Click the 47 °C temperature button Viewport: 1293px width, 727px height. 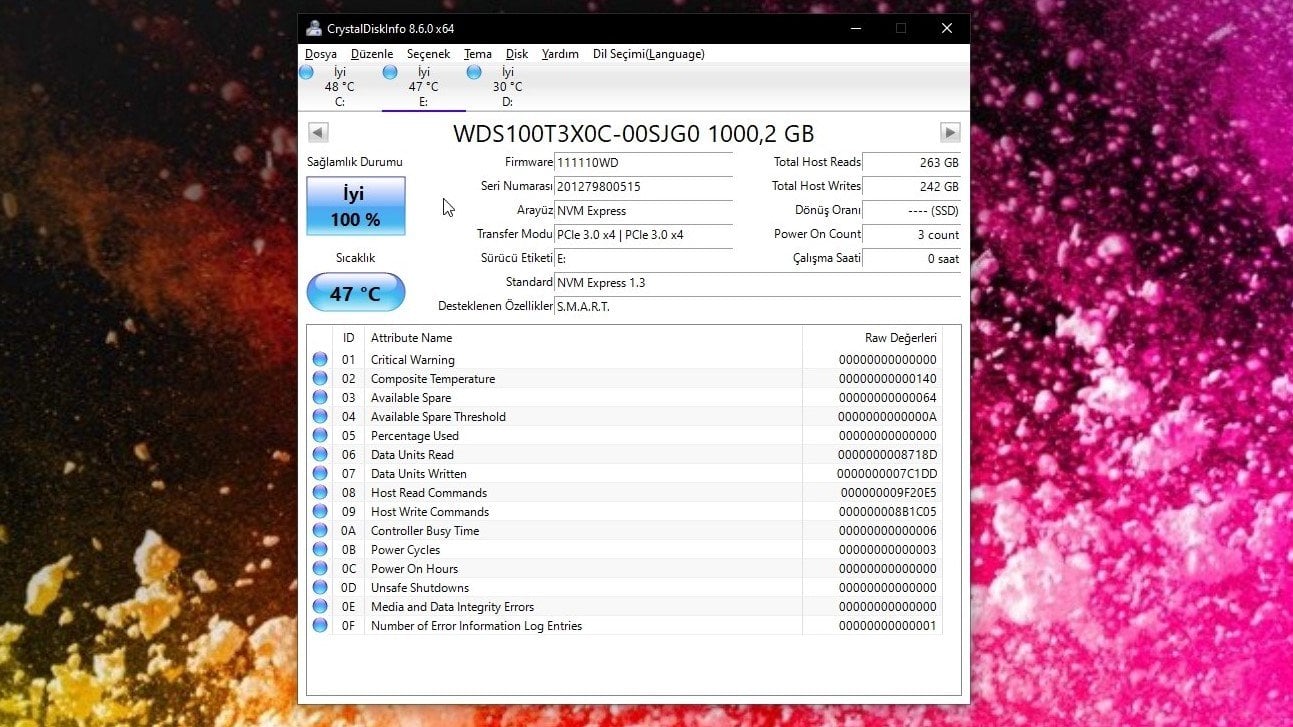tap(355, 293)
